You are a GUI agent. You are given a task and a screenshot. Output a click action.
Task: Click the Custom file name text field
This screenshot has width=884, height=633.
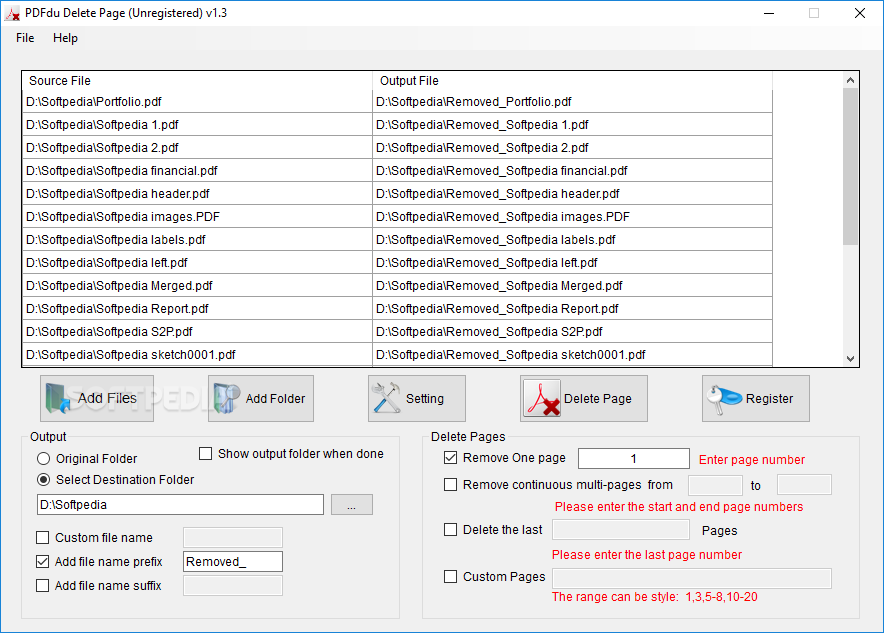click(233, 538)
